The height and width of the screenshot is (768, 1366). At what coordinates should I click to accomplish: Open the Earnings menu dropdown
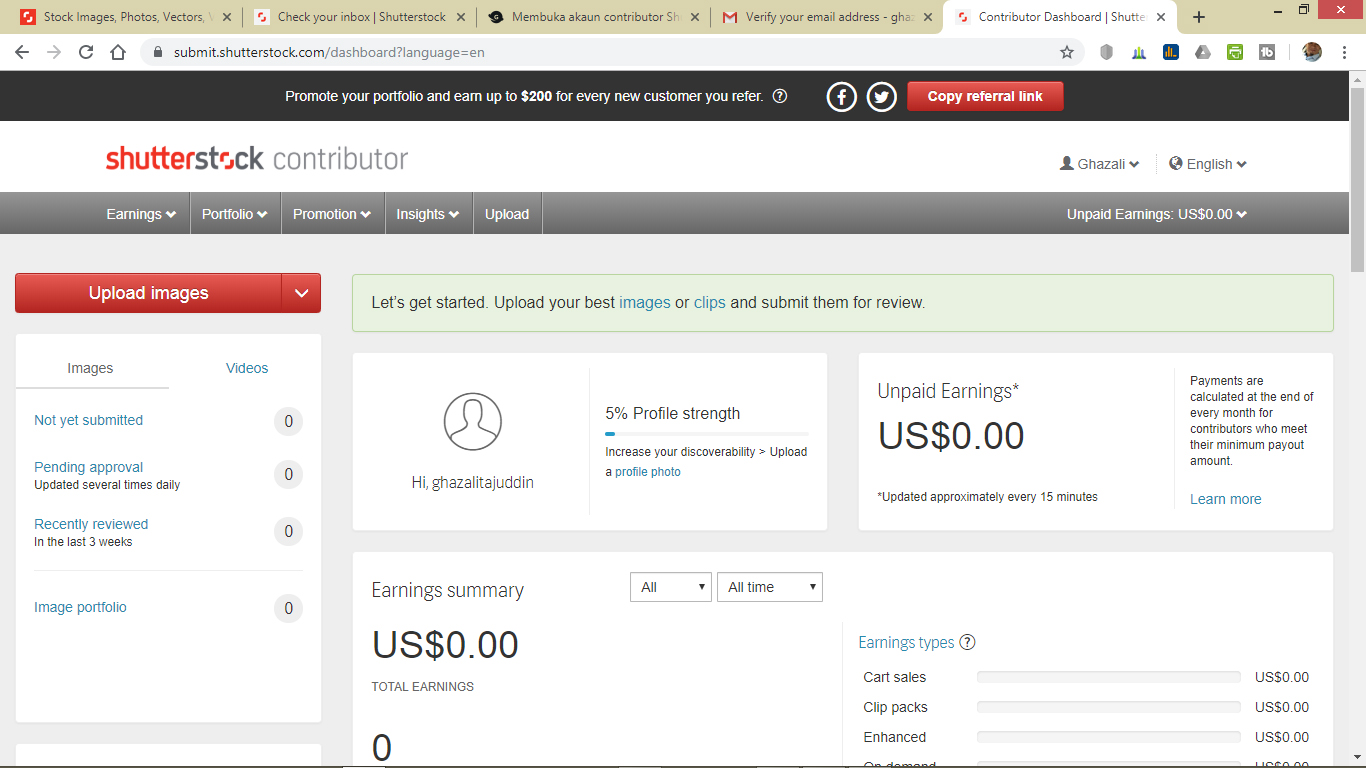point(141,214)
